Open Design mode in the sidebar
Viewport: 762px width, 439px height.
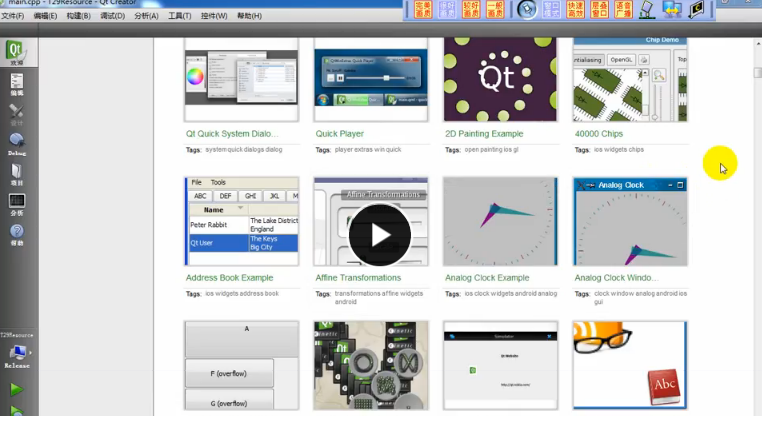tap(16, 113)
